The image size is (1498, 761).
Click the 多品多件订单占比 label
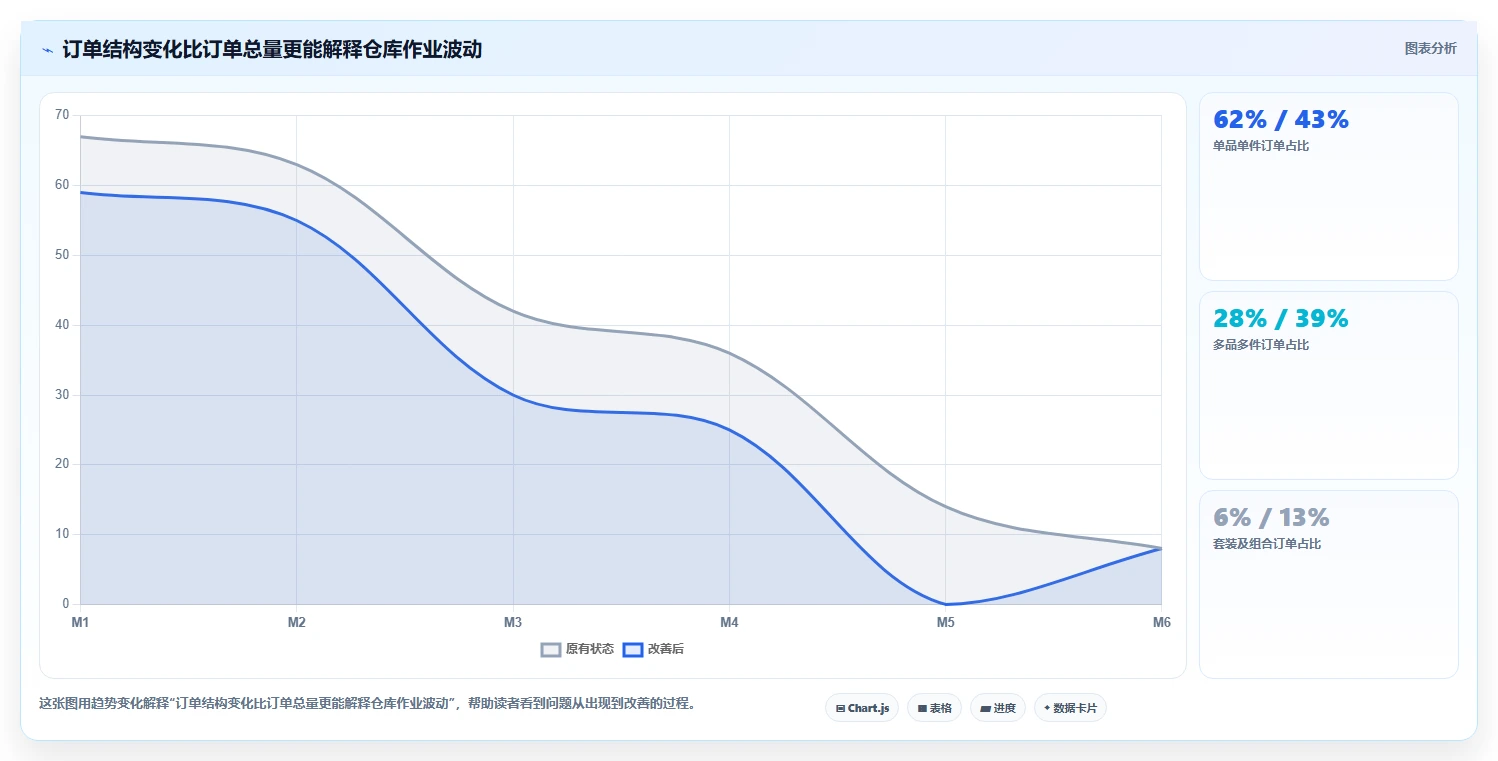click(1261, 345)
